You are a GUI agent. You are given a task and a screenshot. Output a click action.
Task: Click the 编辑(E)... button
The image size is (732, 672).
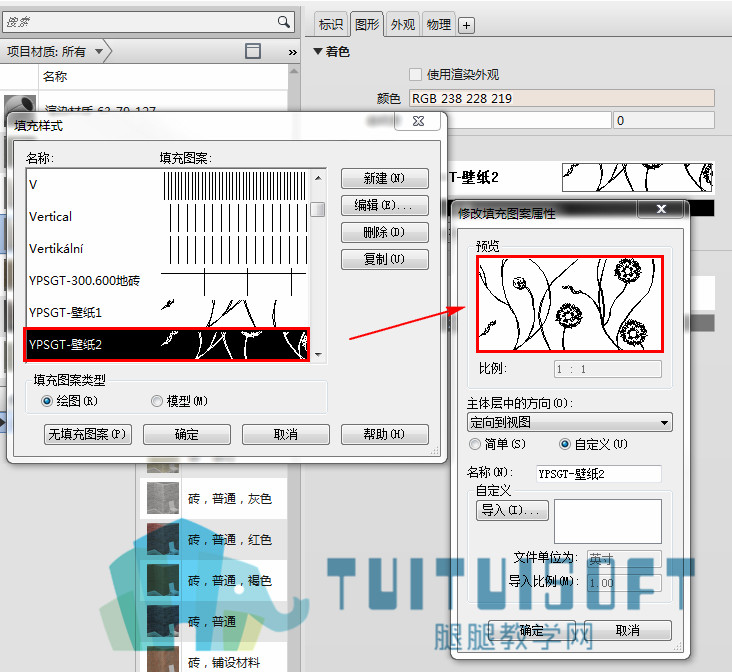tap(384, 205)
